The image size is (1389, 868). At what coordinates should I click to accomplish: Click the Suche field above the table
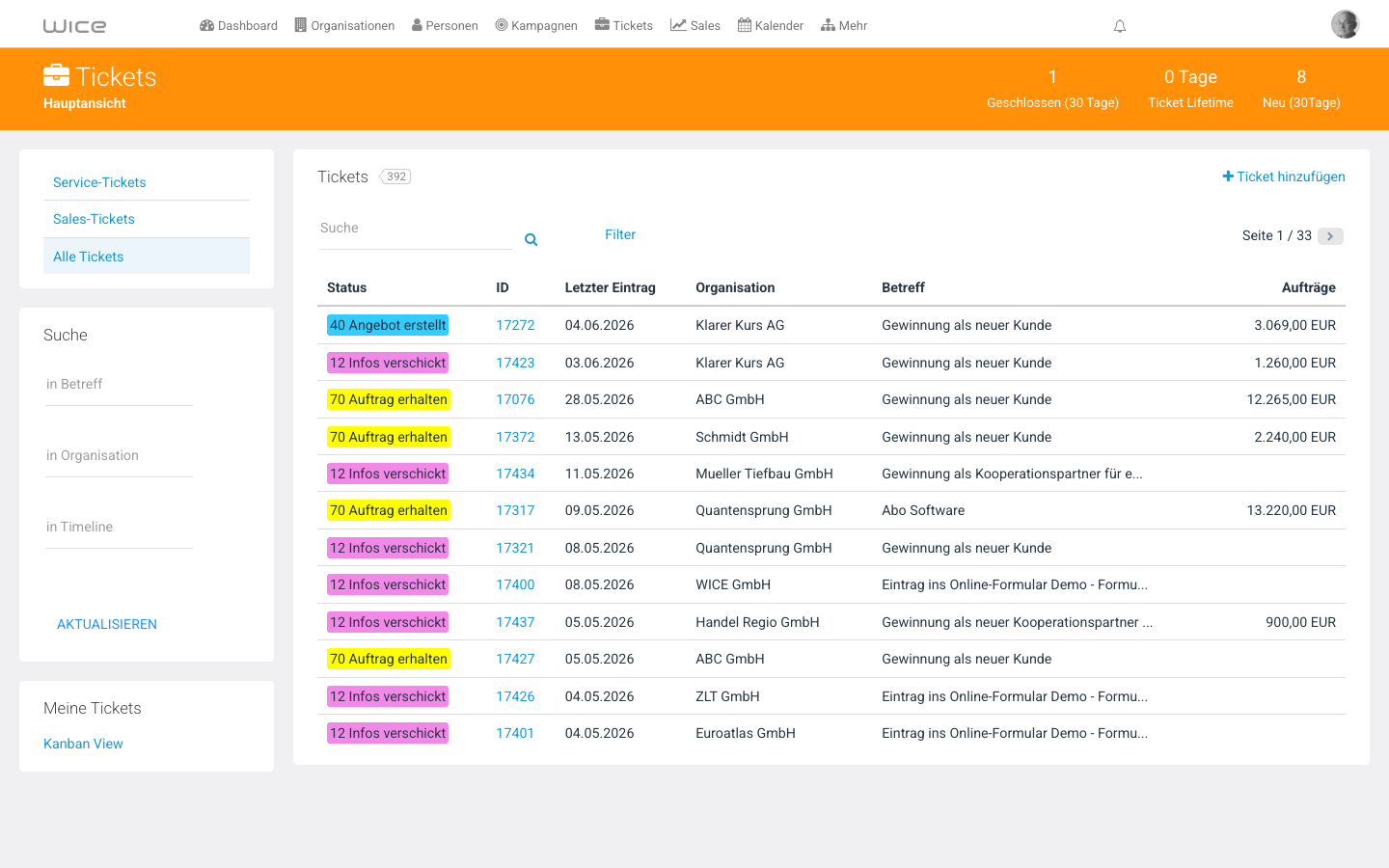(415, 230)
